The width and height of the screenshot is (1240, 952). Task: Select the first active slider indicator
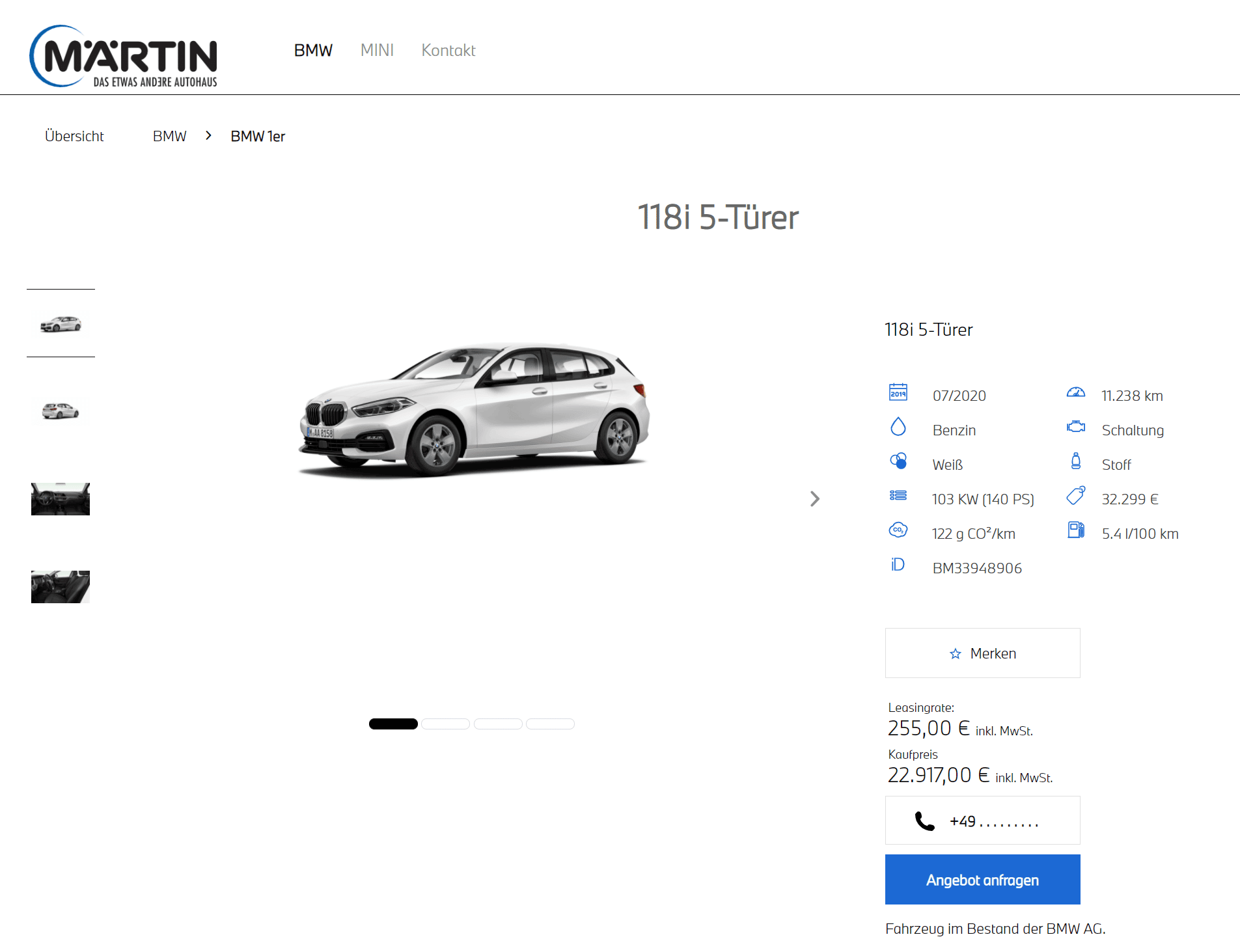click(x=393, y=724)
